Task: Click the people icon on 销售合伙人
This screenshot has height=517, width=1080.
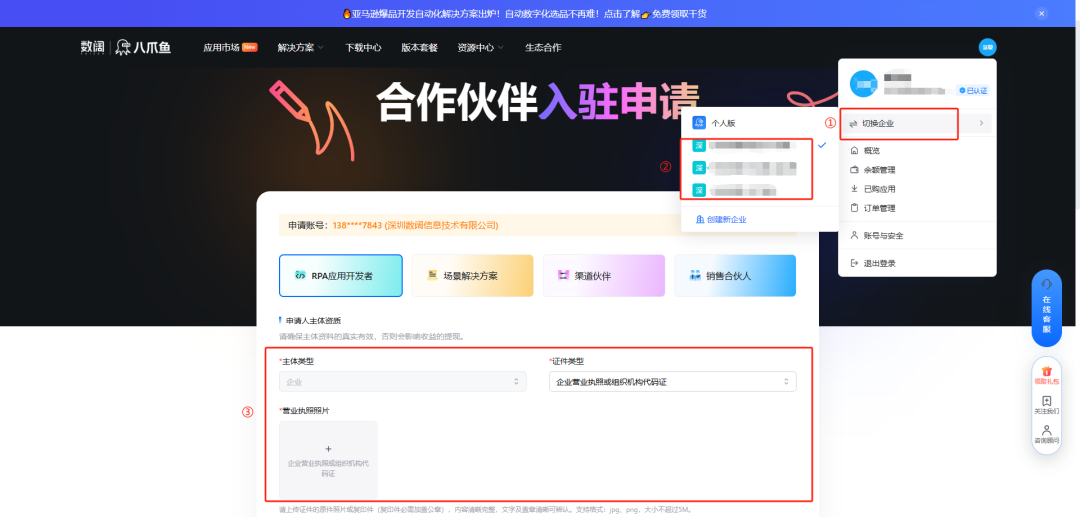Action: click(695, 275)
